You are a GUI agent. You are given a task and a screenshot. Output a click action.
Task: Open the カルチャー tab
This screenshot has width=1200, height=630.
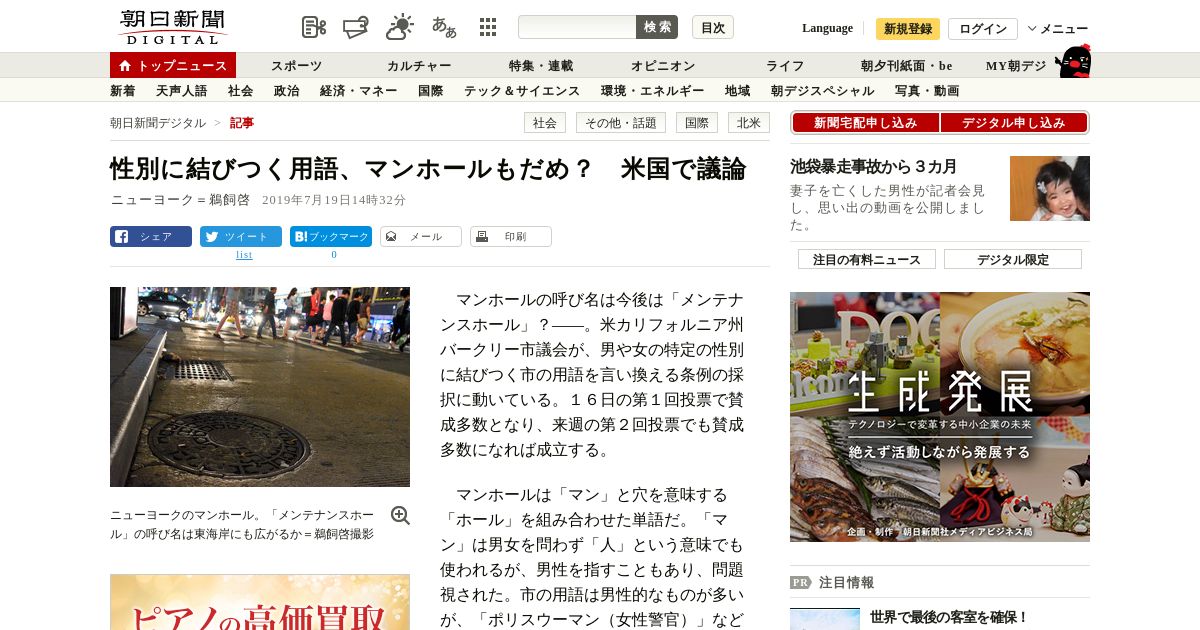(419, 66)
